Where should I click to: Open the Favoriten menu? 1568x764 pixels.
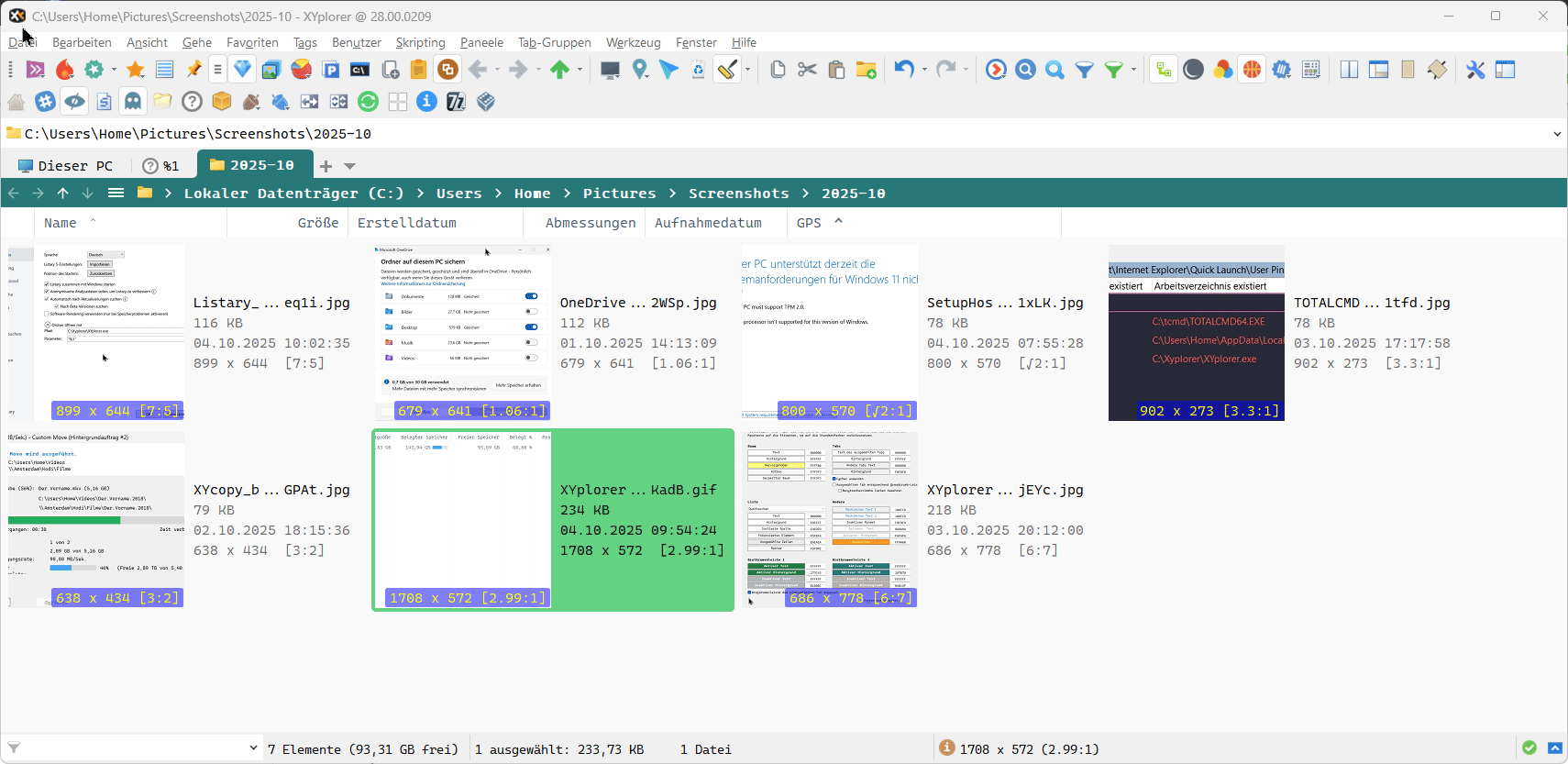click(252, 42)
